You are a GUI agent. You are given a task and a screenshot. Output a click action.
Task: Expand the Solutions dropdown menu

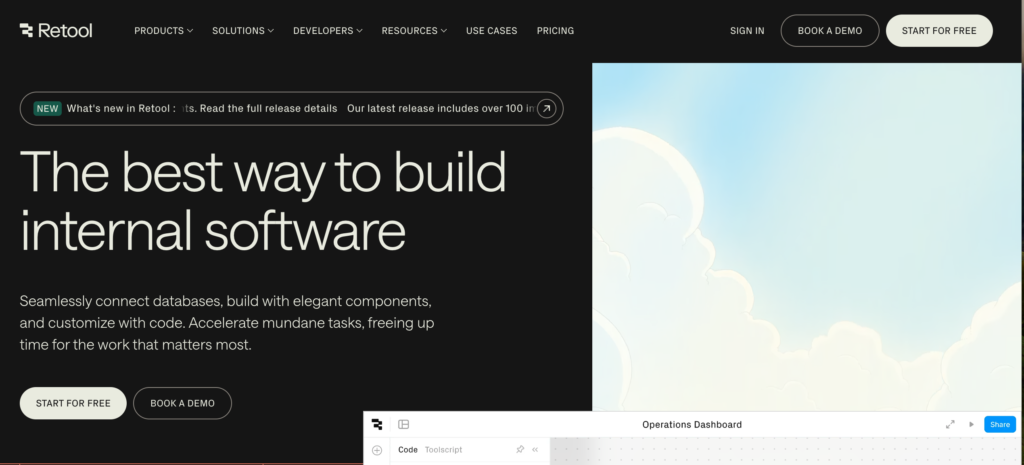coord(243,31)
